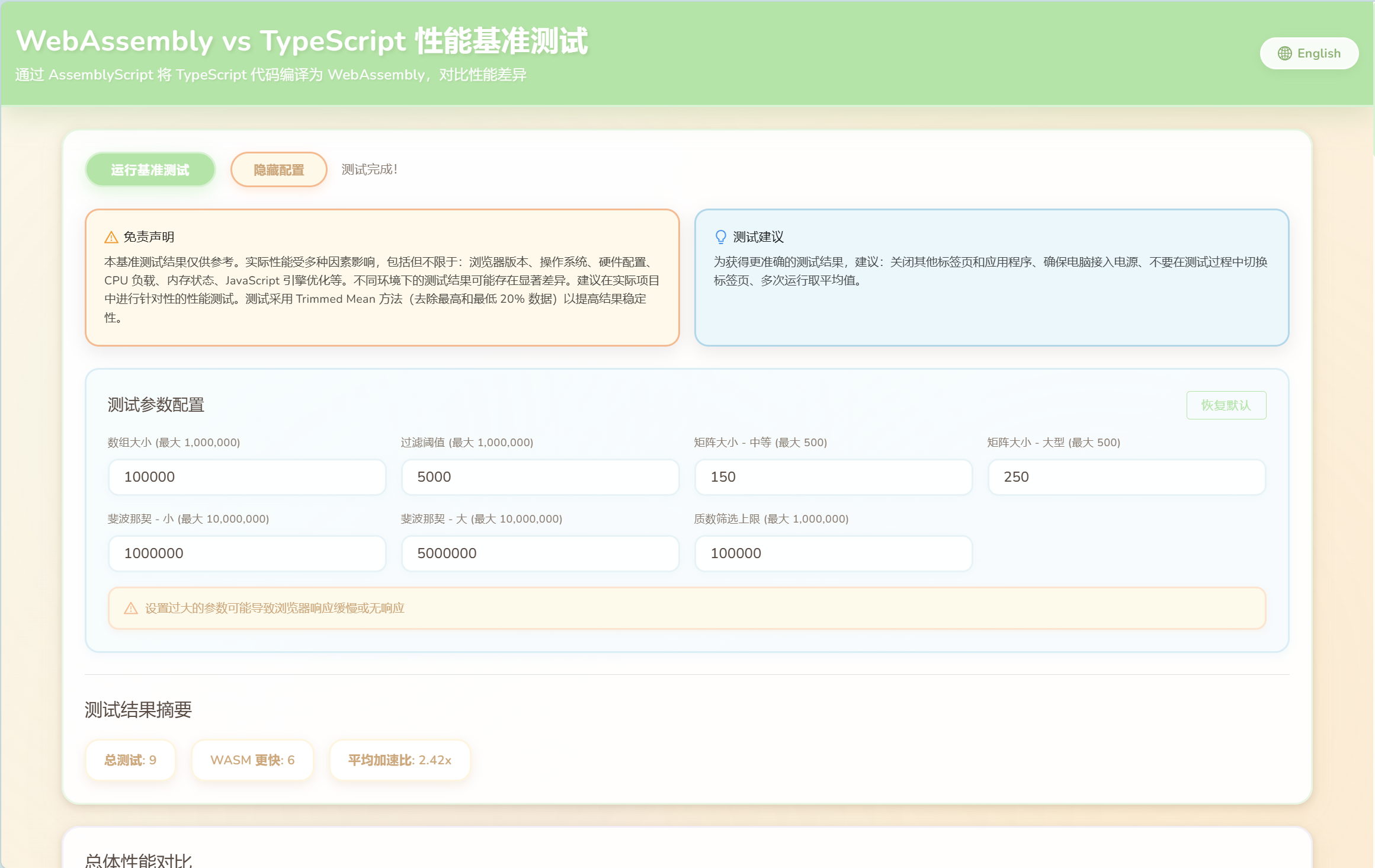Click the lightbulb icon by 测试建议
This screenshot has width=1375, height=868.
click(720, 237)
